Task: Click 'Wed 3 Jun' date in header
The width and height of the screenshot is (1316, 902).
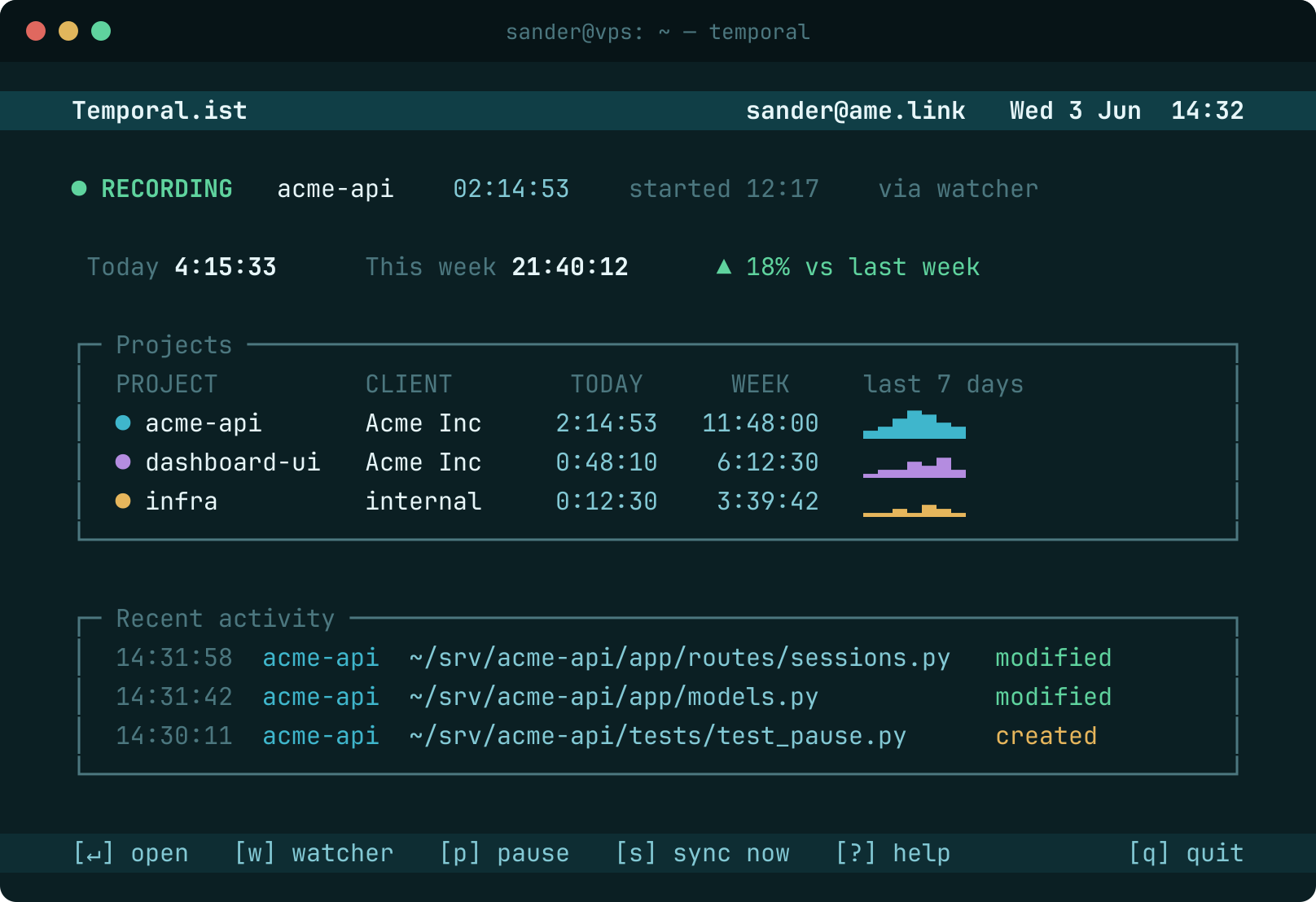Action: tap(1076, 111)
